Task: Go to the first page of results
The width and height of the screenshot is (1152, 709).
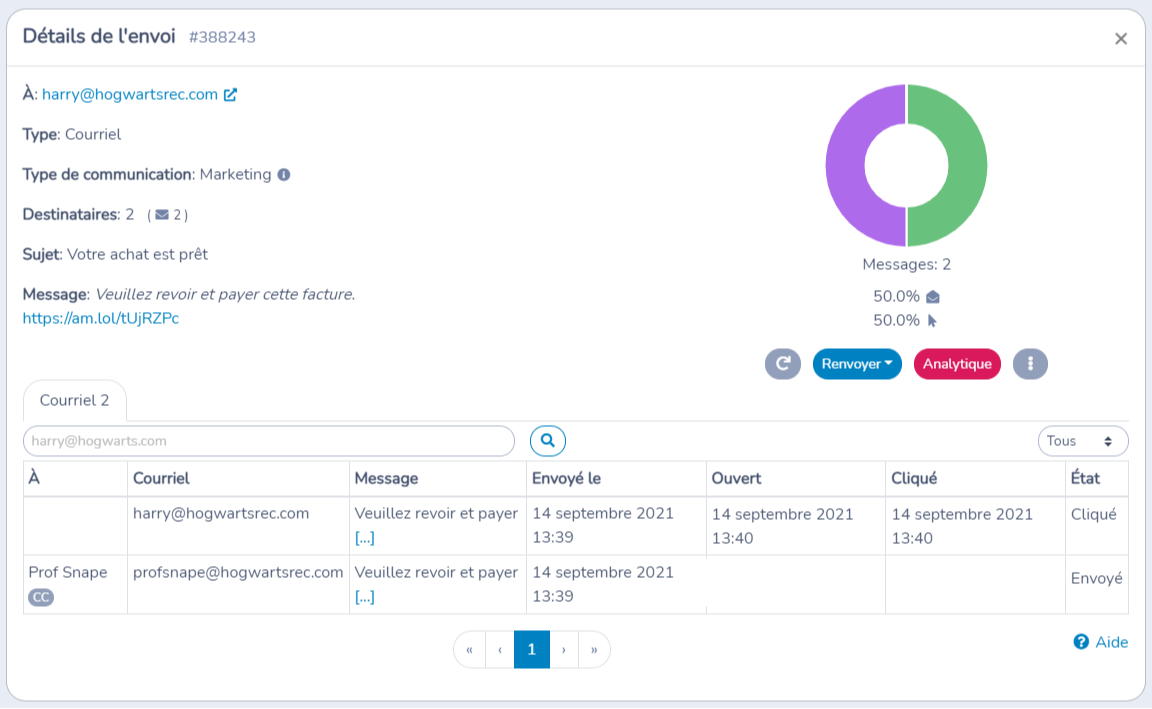Action: pos(469,649)
